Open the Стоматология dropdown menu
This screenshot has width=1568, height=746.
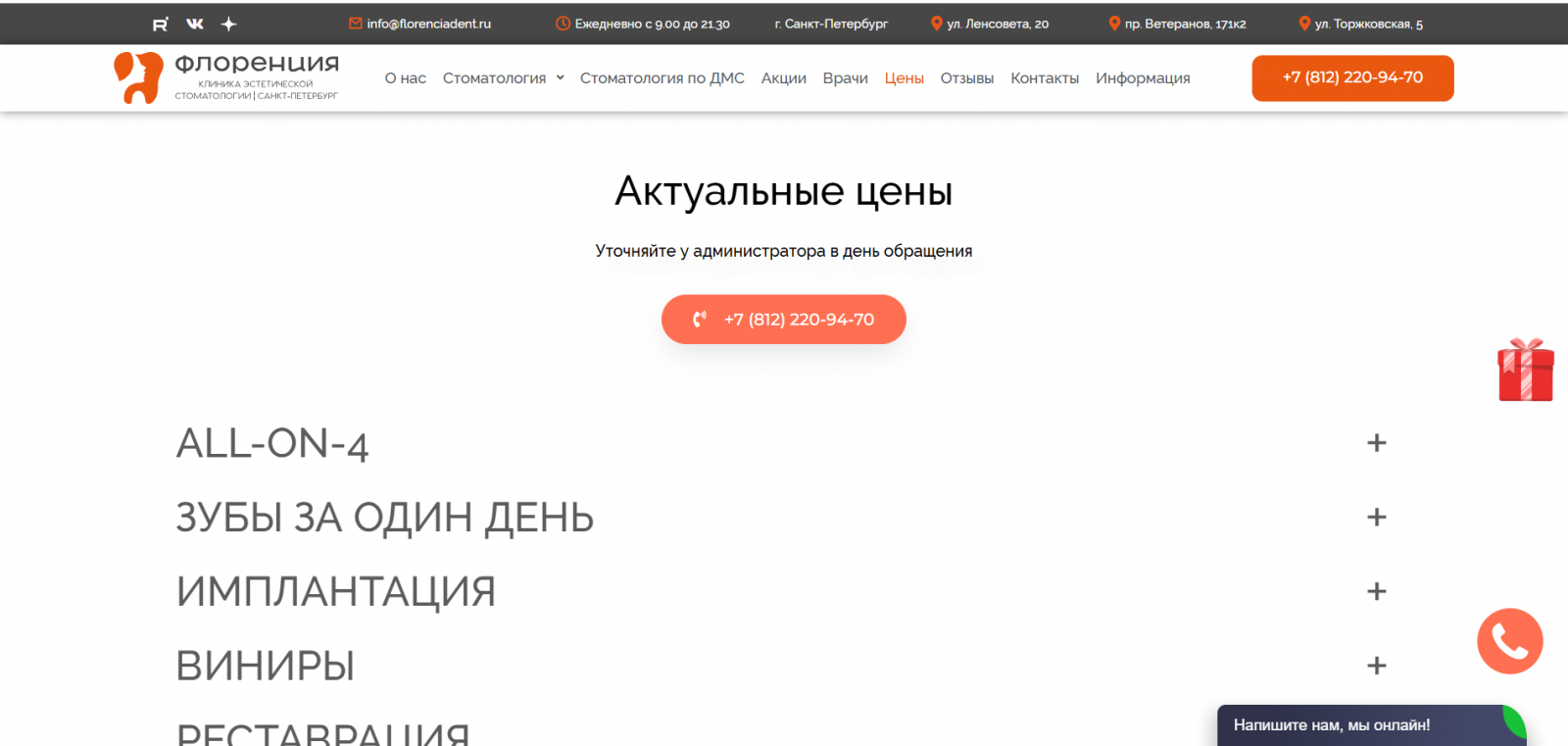[504, 78]
